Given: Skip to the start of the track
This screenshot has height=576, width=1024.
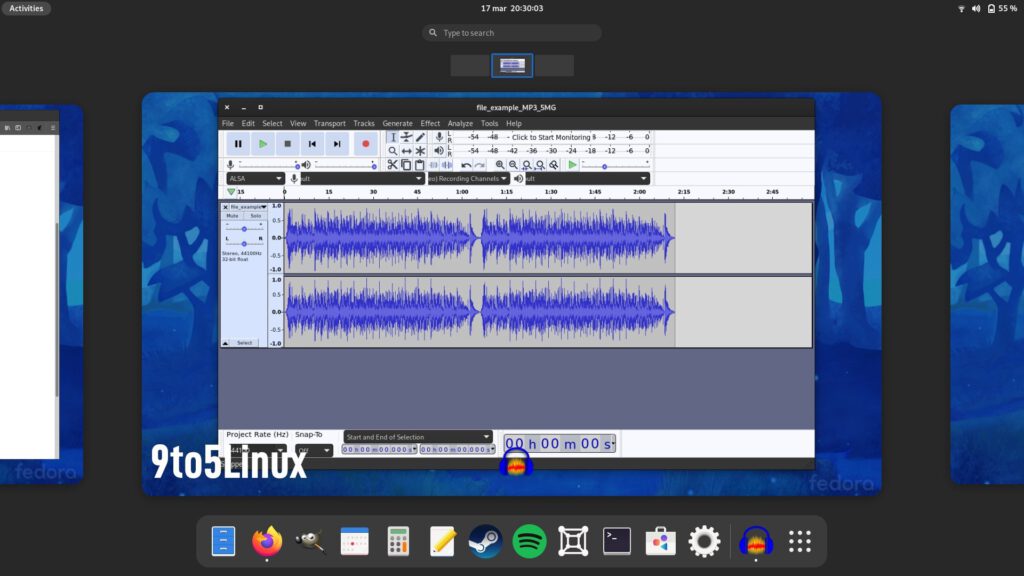Looking at the screenshot, I should [312, 144].
